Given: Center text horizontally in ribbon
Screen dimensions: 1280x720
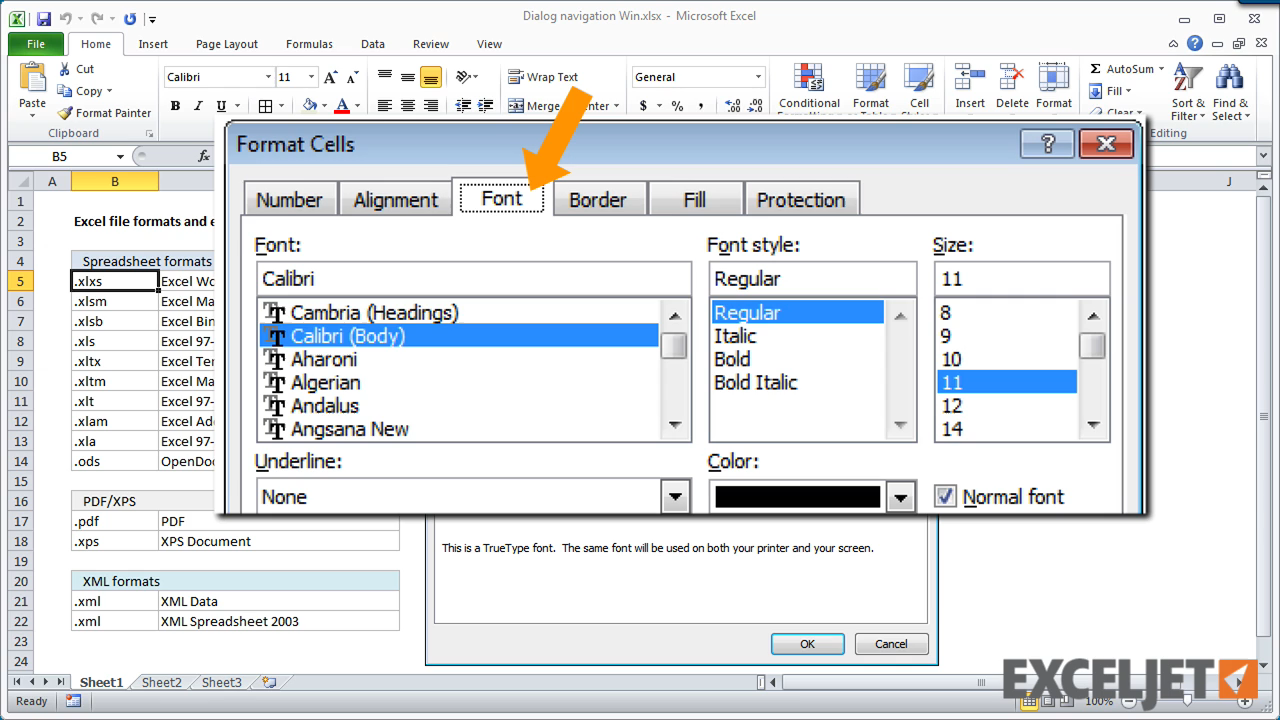Looking at the screenshot, I should 408,106.
